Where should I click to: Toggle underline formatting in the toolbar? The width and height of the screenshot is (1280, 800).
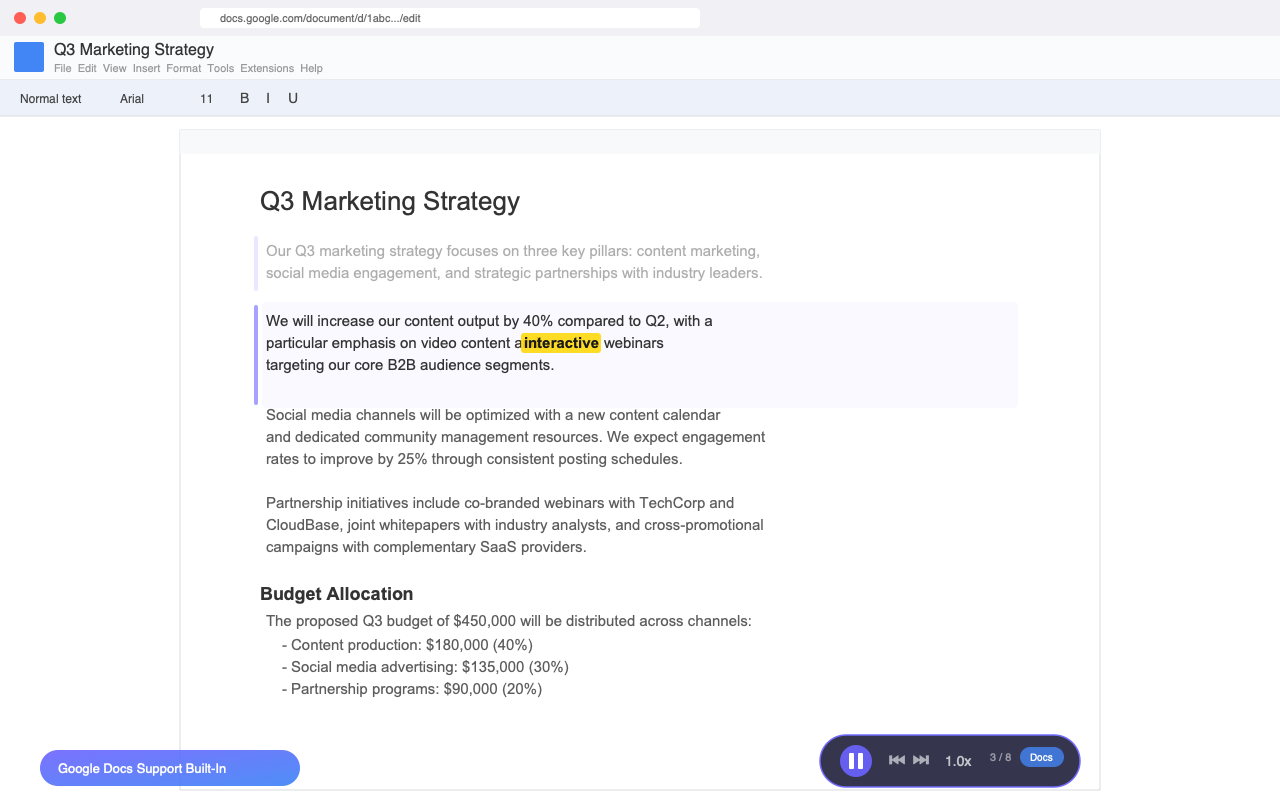click(292, 98)
